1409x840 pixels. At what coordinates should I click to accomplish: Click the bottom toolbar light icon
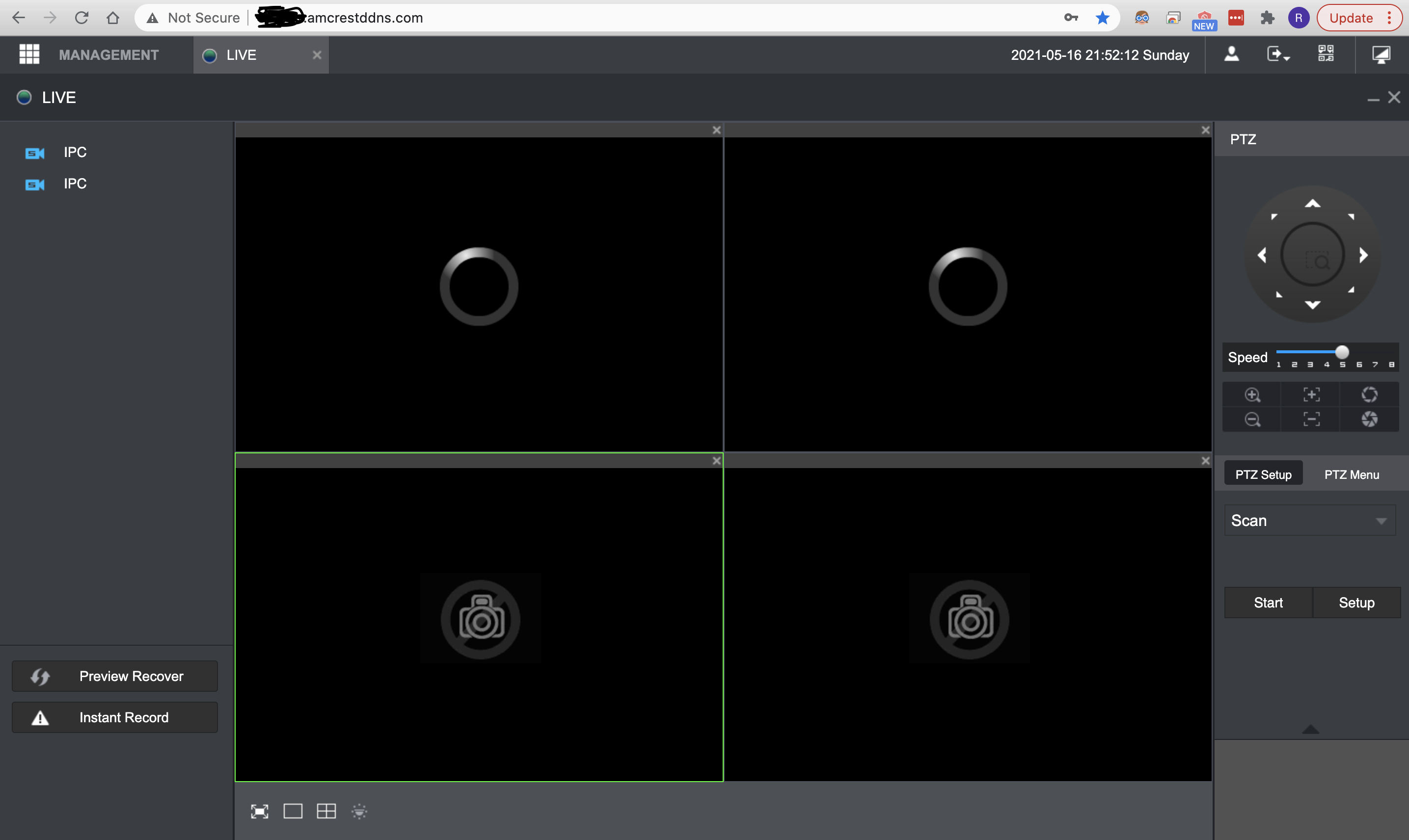pos(359,812)
